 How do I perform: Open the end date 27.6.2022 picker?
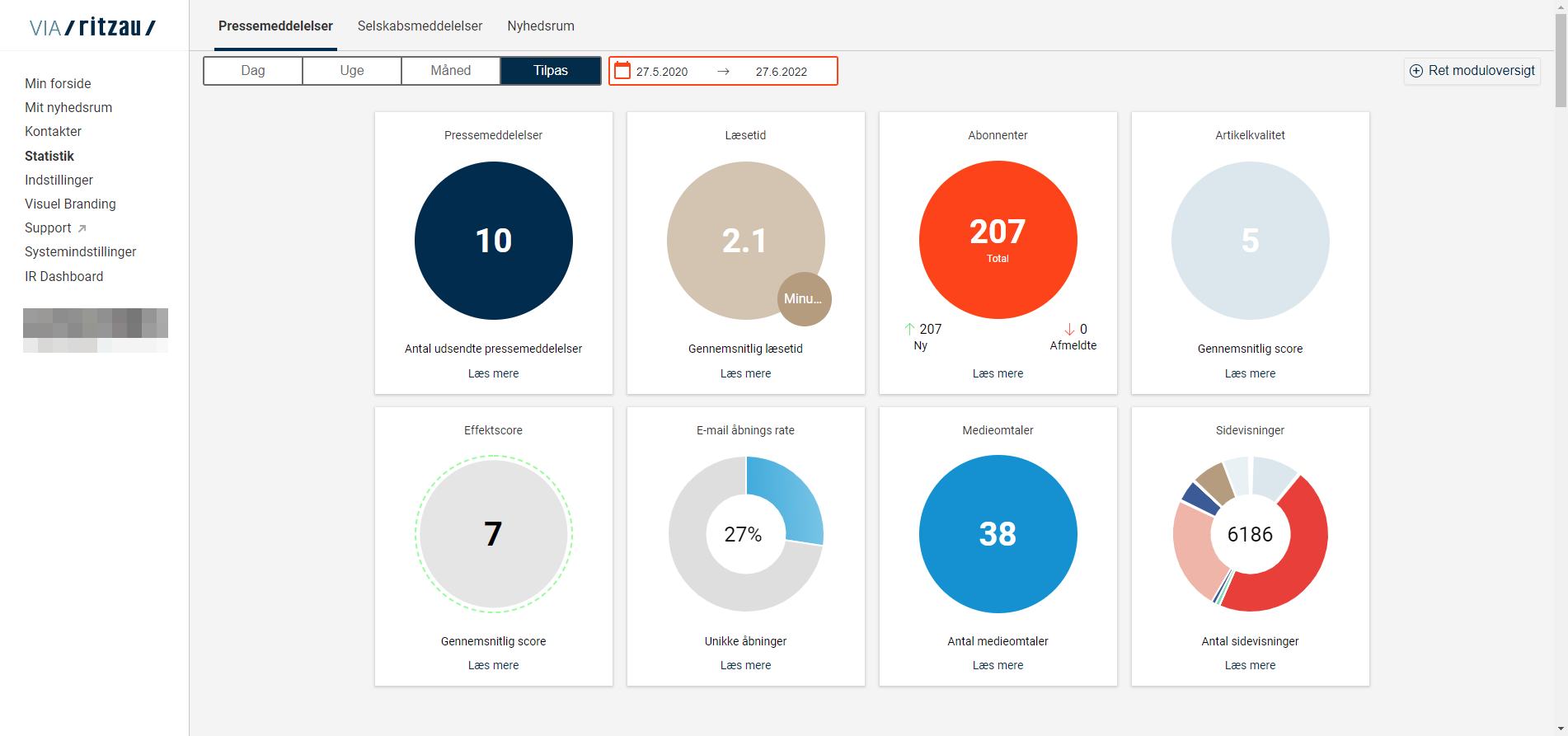(781, 72)
